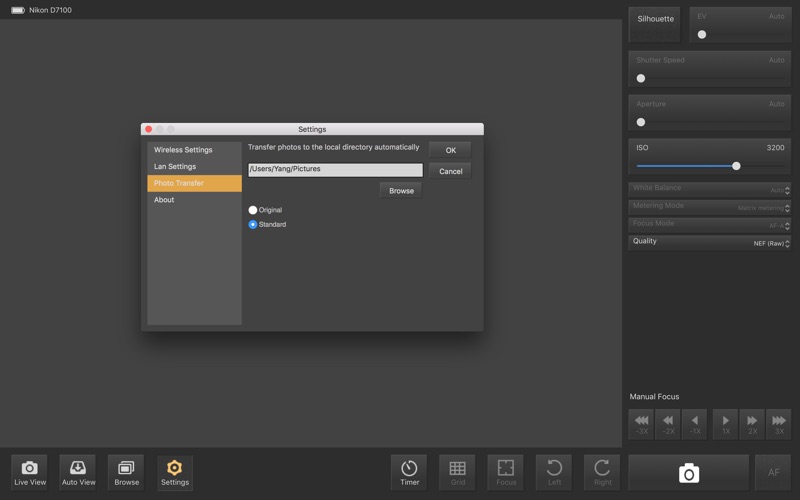The width and height of the screenshot is (800, 500).
Task: Close the Settings dialog window
Action: [x=148, y=129]
